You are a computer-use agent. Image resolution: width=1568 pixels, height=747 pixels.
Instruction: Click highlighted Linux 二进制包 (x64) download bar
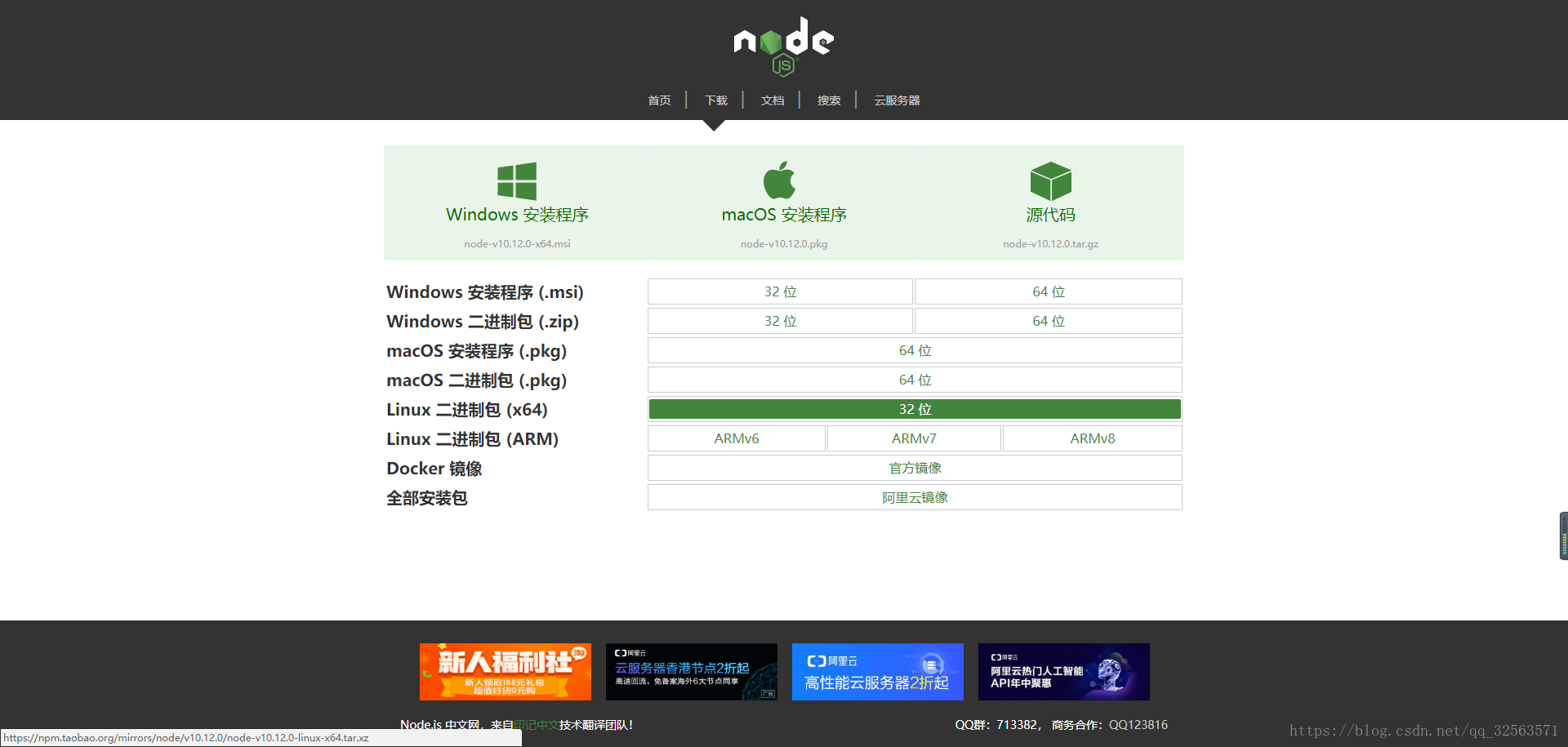pyautogui.click(x=915, y=409)
